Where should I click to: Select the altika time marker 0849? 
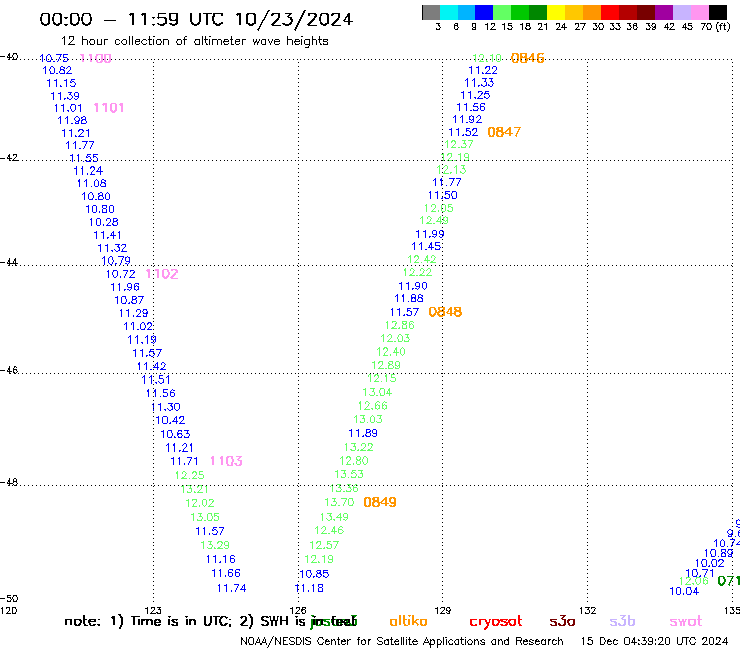(x=380, y=502)
